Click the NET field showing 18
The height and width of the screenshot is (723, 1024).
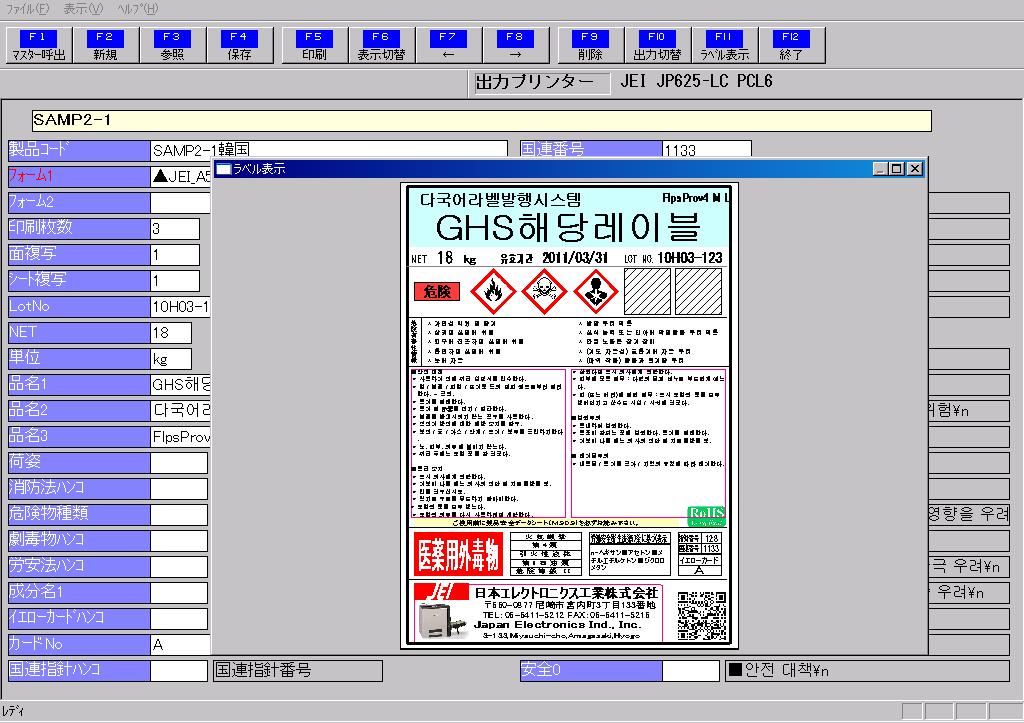point(171,332)
